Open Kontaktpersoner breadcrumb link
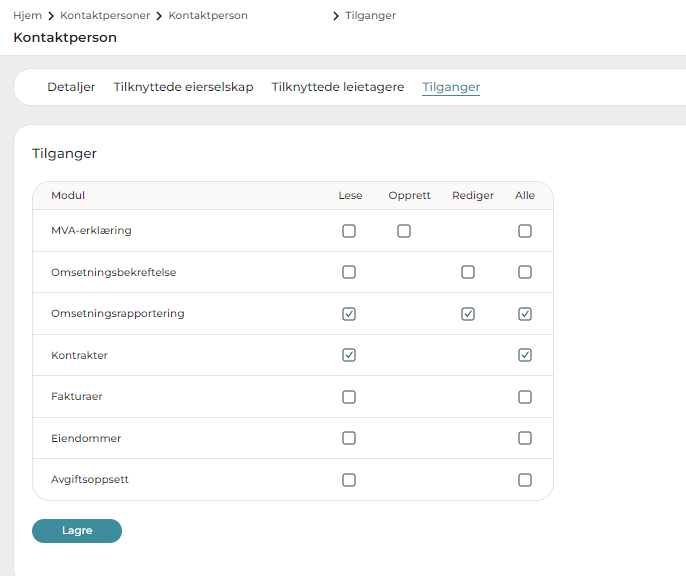The height and width of the screenshot is (576, 686). [105, 15]
